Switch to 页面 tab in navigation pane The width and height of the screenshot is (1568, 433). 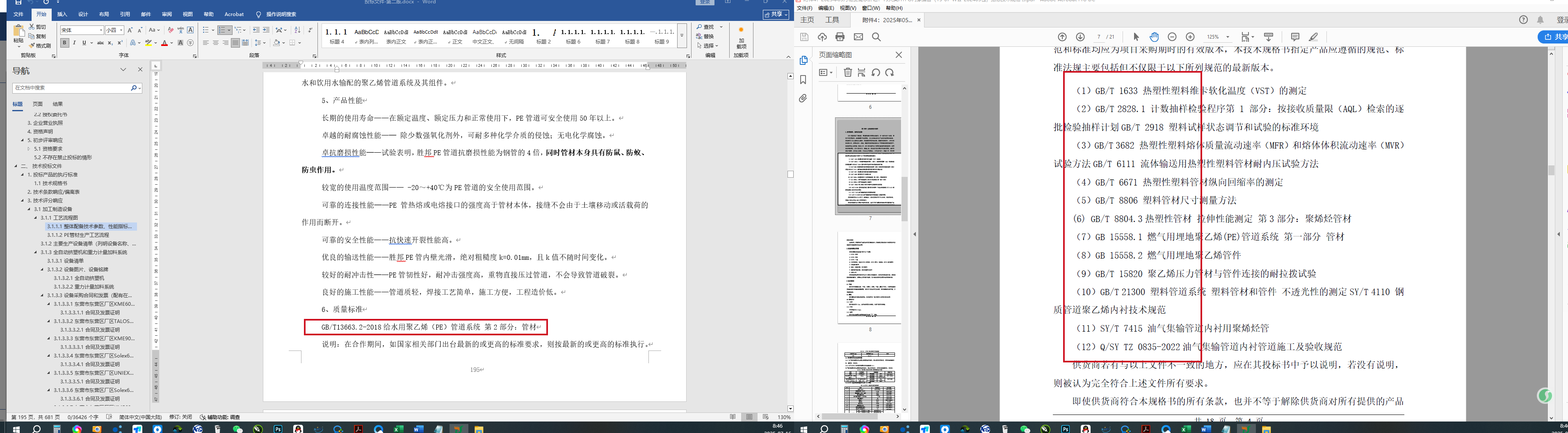[x=38, y=104]
